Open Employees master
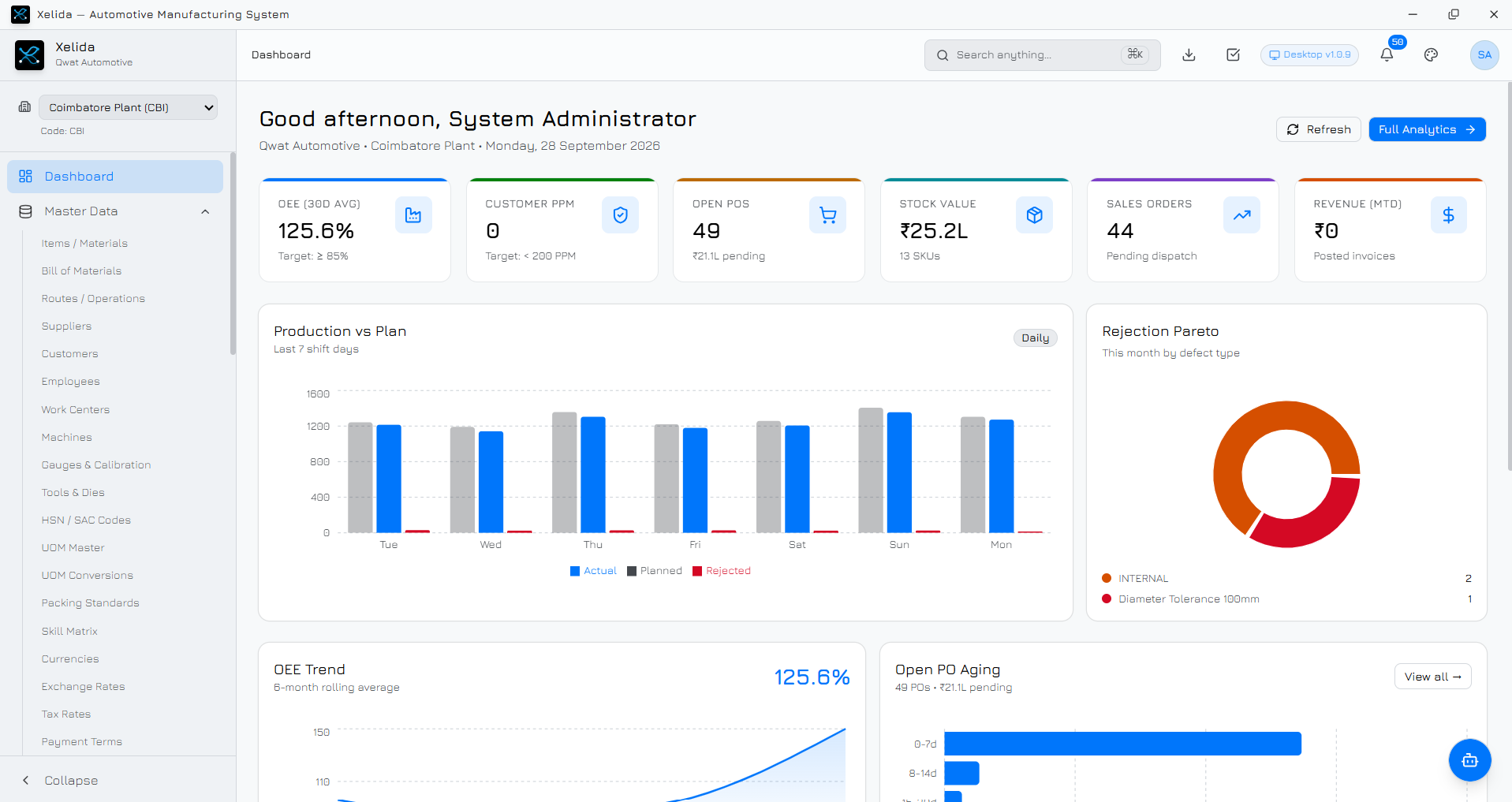The image size is (1512, 802). tap(70, 382)
